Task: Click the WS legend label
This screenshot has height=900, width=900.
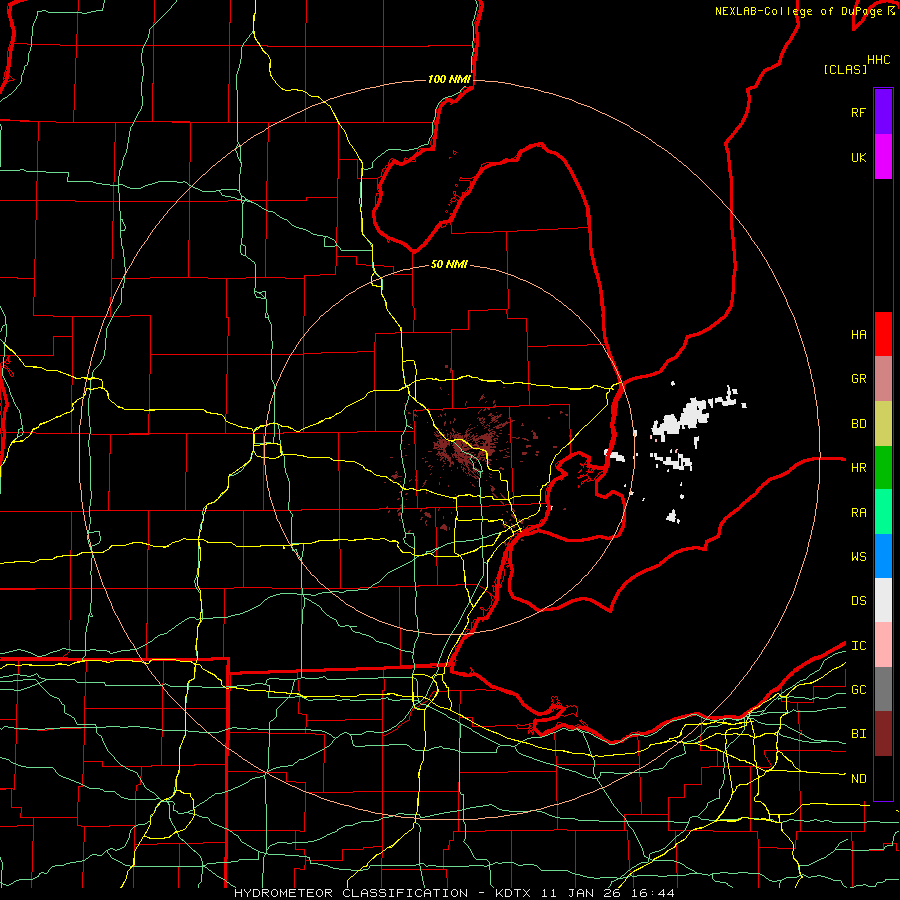Action: (858, 557)
